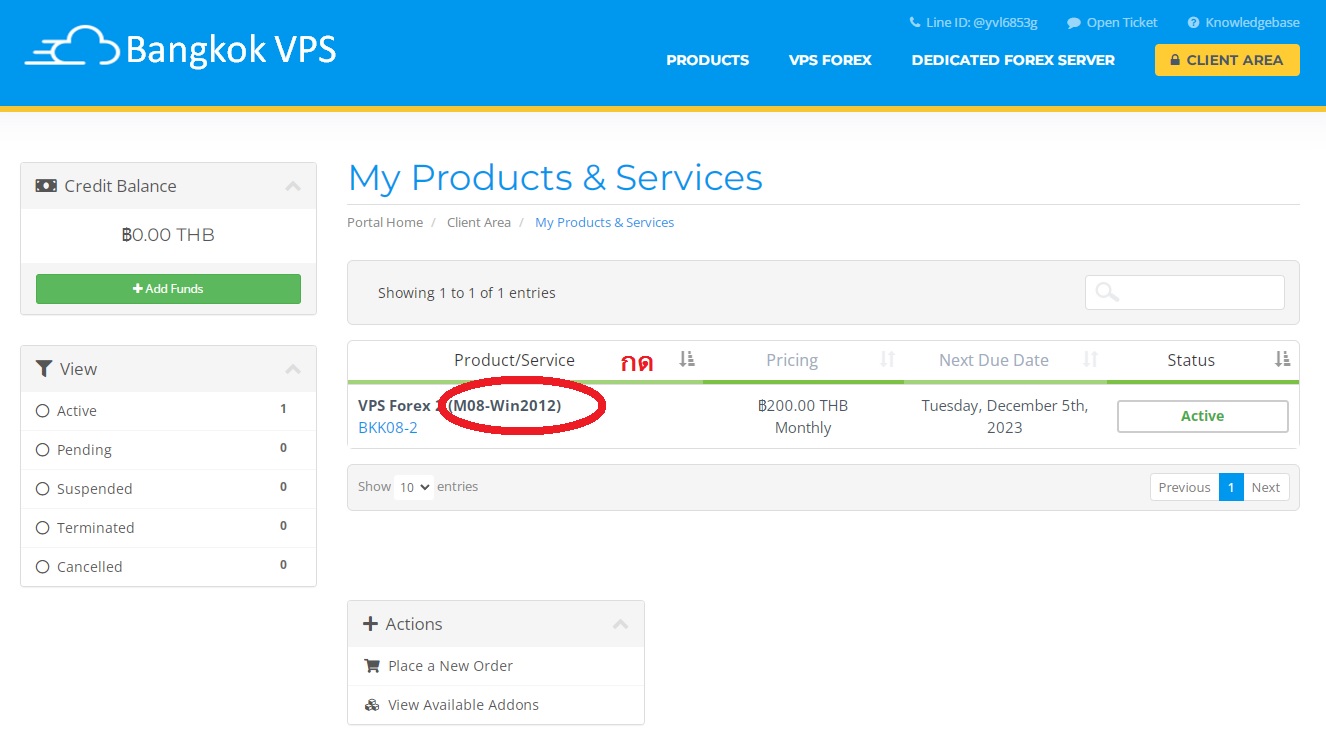
Task: Click the funnel filter icon beside View
Action: click(x=44, y=369)
